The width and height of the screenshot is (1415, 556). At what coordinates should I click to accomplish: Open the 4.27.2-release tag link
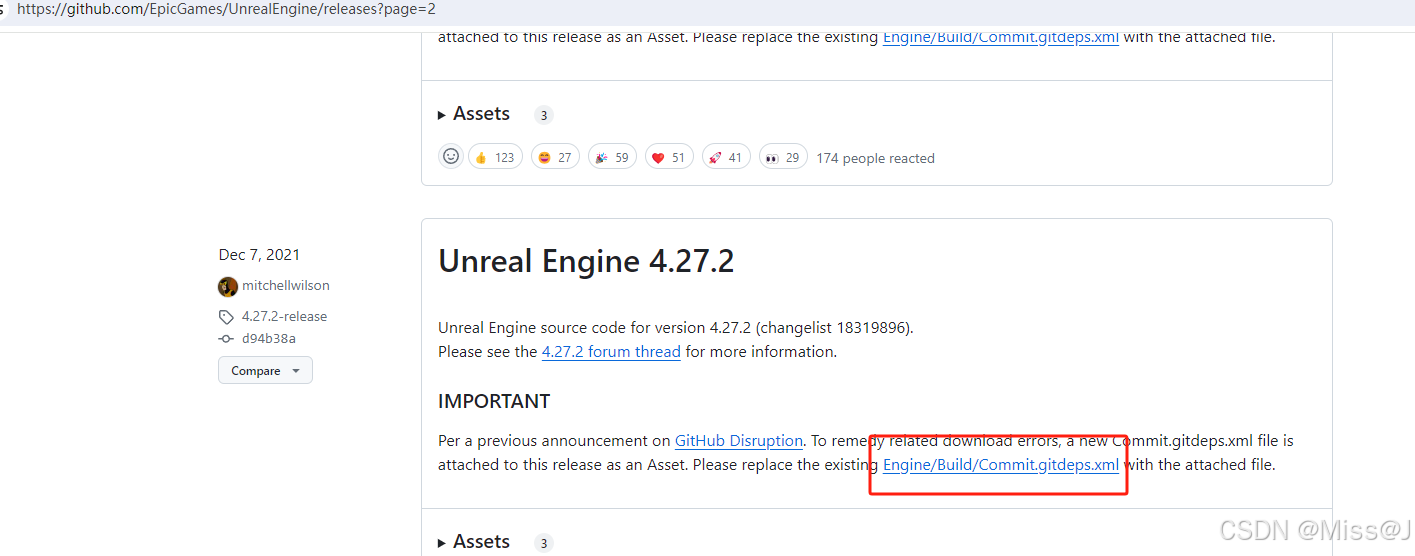[x=284, y=316]
